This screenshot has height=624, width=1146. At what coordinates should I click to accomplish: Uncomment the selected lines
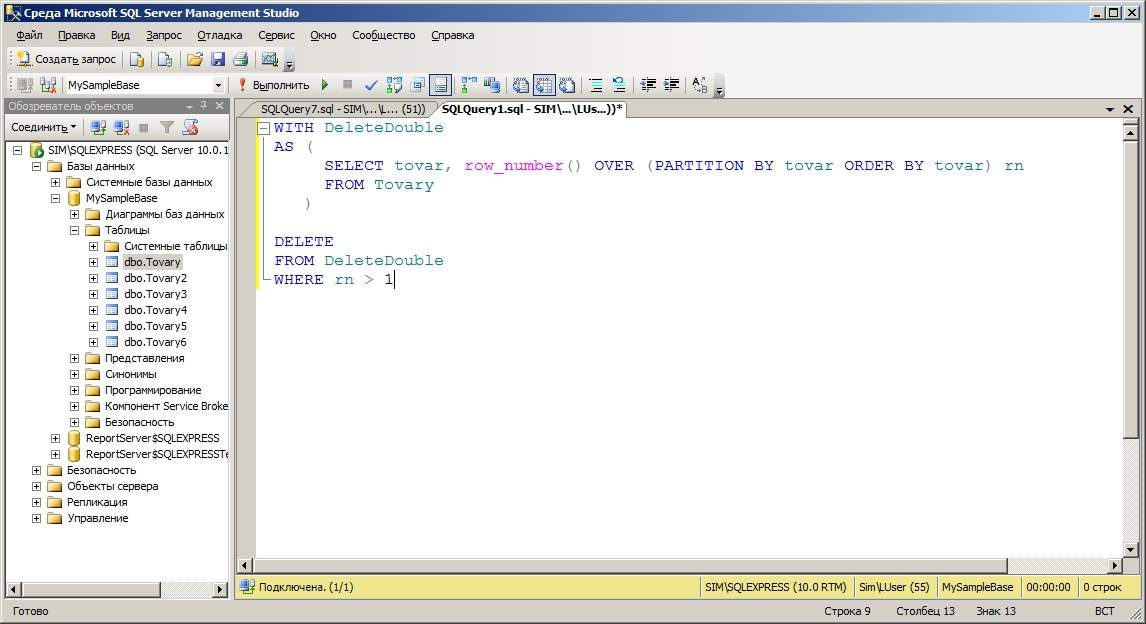[619, 85]
